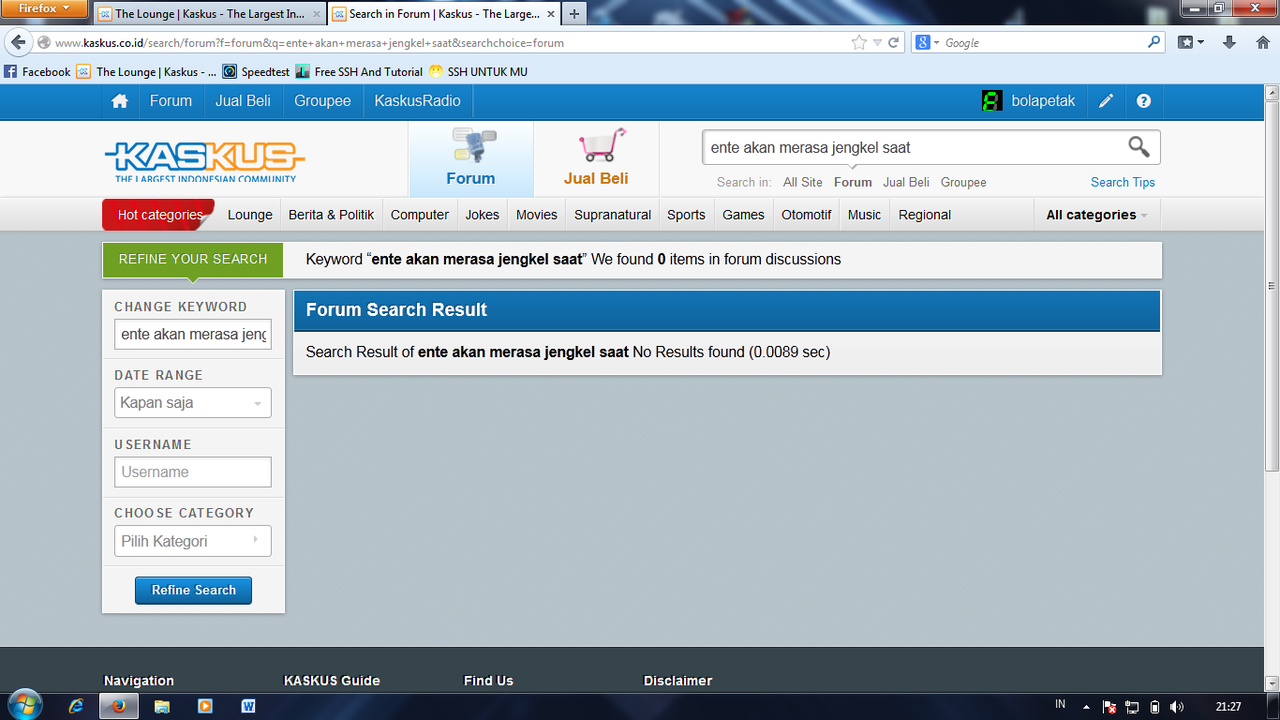Open Otomotif category
Image resolution: width=1280 pixels, height=720 pixels.
[806, 215]
